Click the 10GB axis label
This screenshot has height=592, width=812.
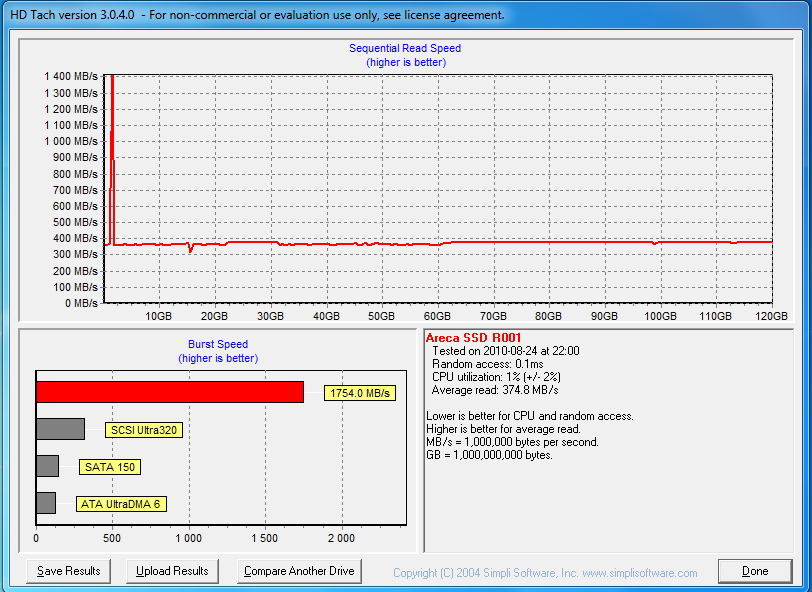(158, 316)
